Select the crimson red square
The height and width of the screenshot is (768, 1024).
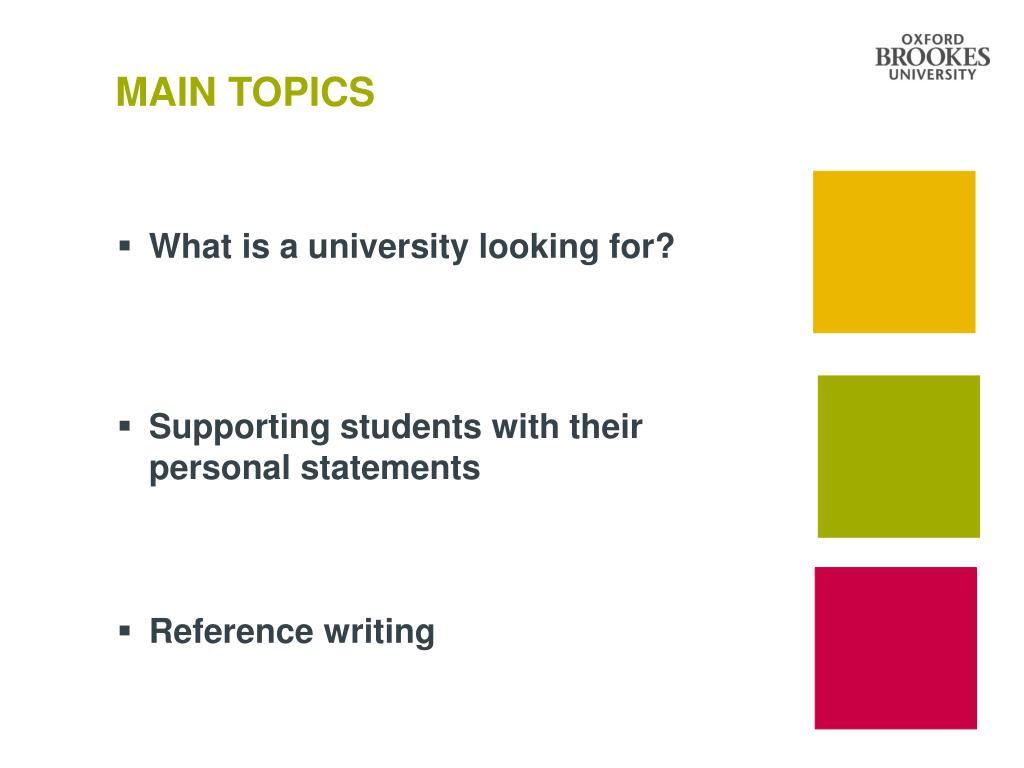[896, 648]
